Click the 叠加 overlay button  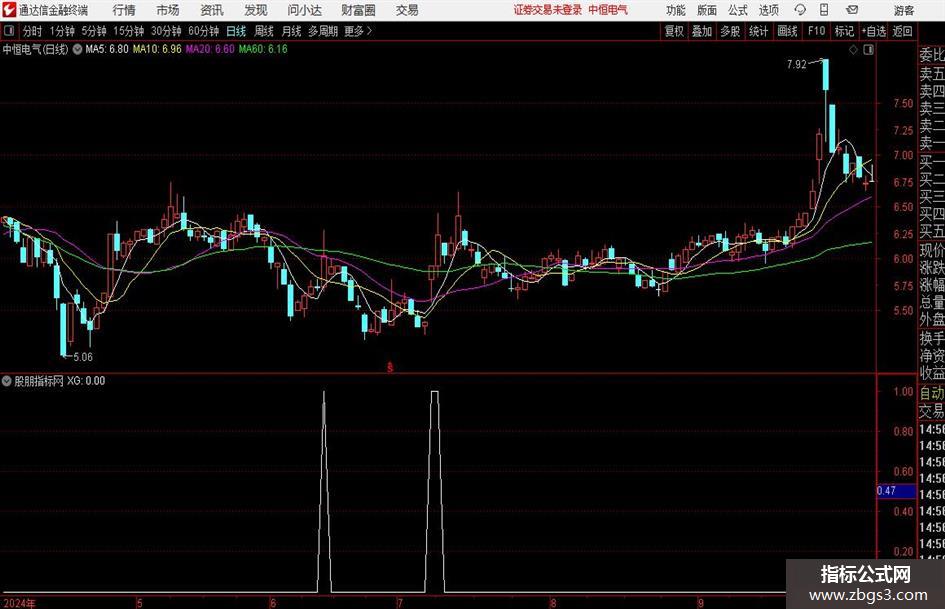point(702,31)
